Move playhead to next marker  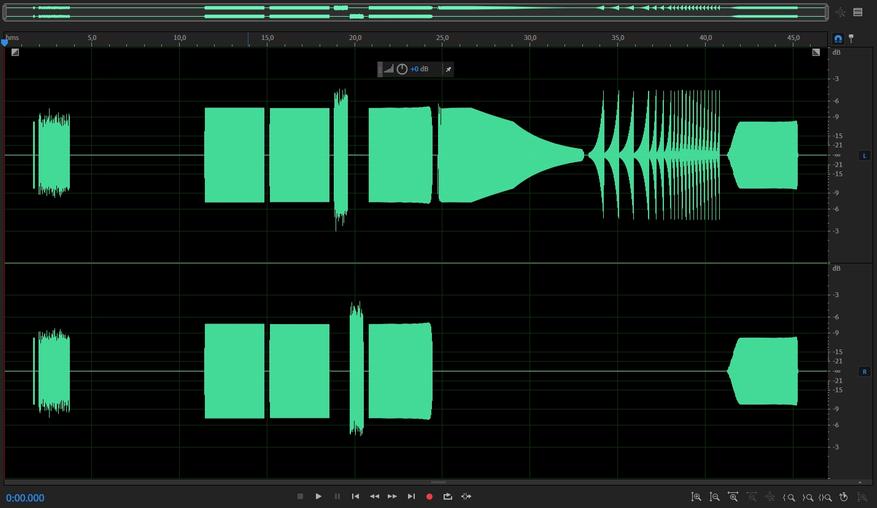[x=411, y=496]
